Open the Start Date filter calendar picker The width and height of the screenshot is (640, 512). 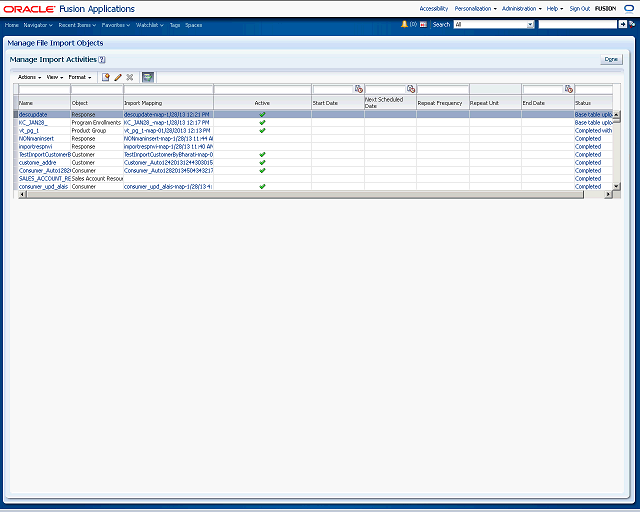359,89
